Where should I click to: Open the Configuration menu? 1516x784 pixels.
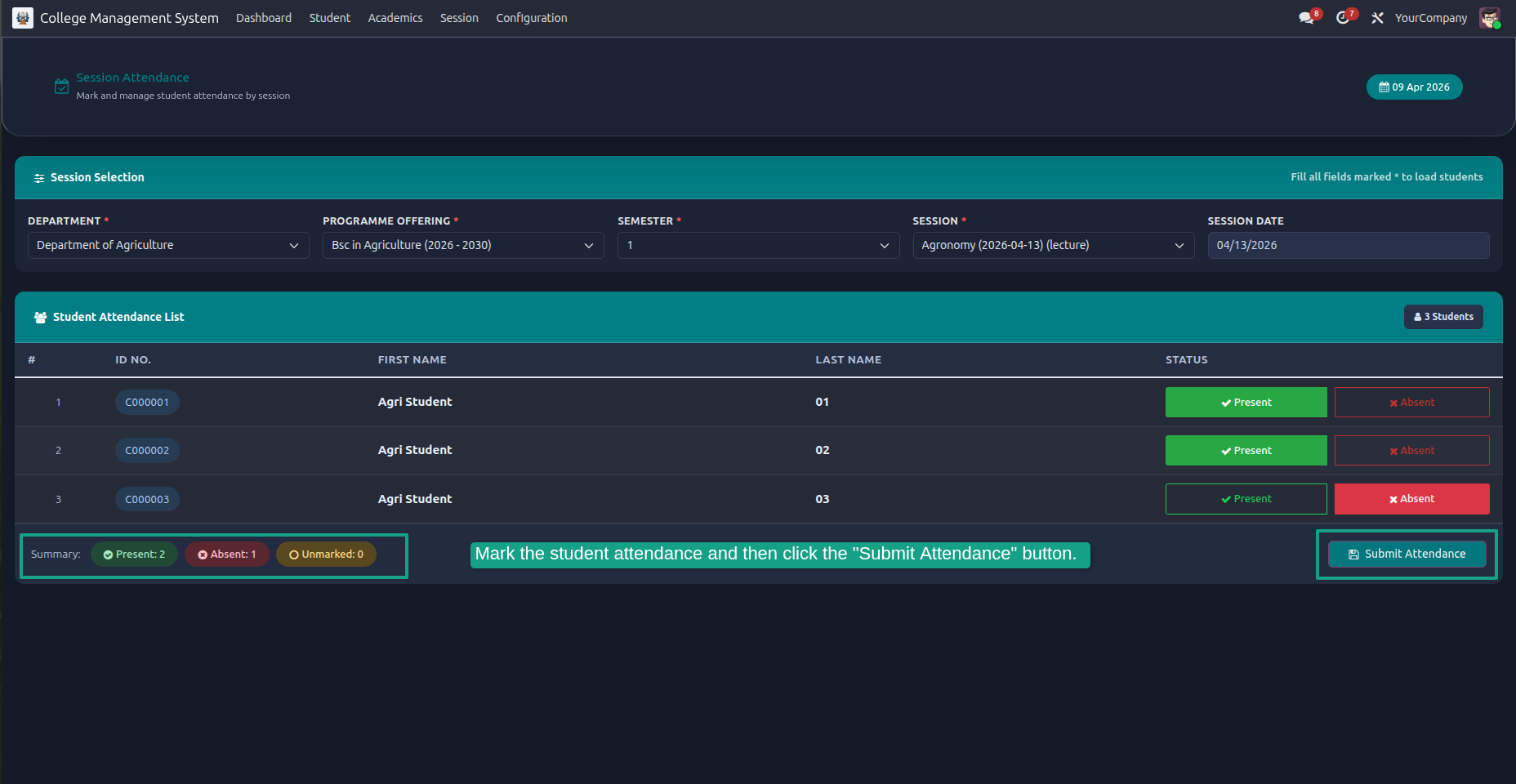tap(532, 18)
